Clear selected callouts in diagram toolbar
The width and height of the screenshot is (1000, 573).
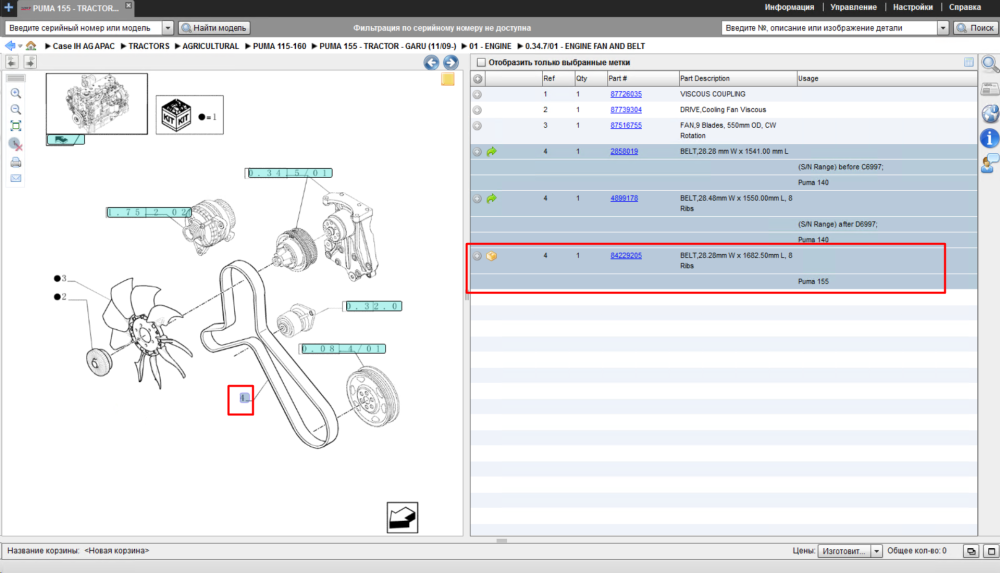pos(16,144)
